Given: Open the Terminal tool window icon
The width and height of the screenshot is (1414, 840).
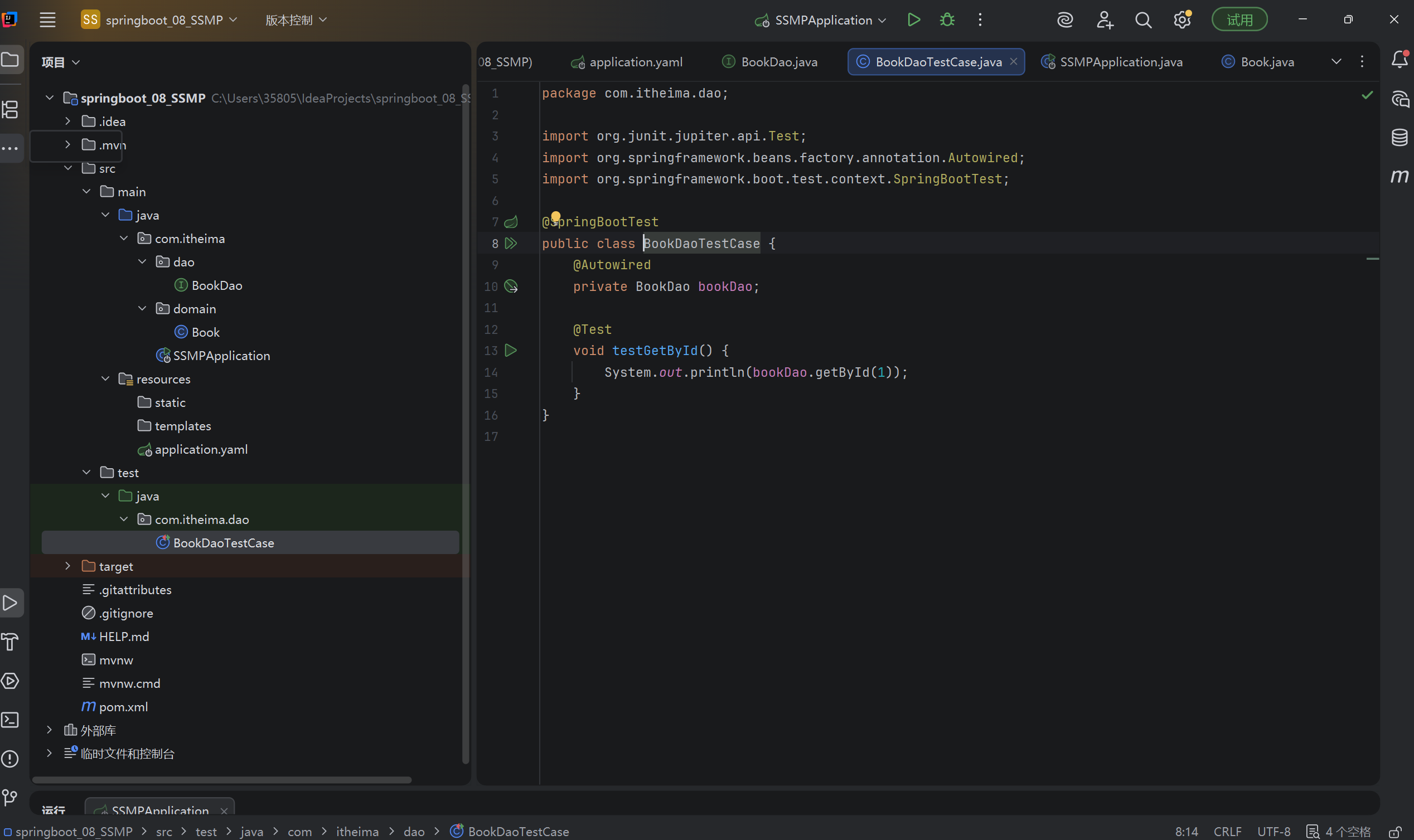Looking at the screenshot, I should [x=10, y=720].
